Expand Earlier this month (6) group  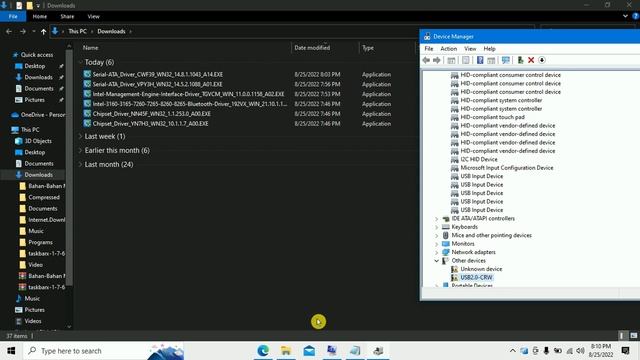(80, 151)
